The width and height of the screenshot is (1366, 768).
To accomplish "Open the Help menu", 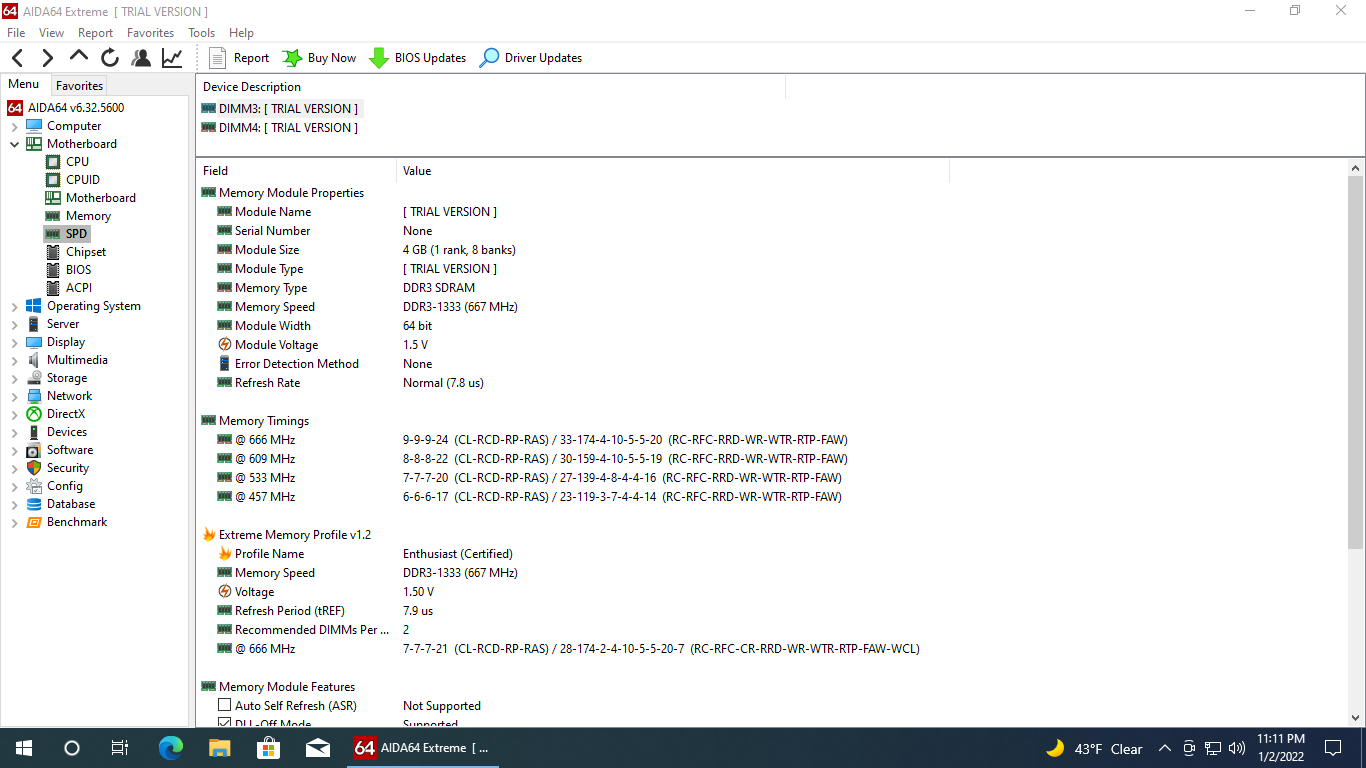I will coord(241,33).
